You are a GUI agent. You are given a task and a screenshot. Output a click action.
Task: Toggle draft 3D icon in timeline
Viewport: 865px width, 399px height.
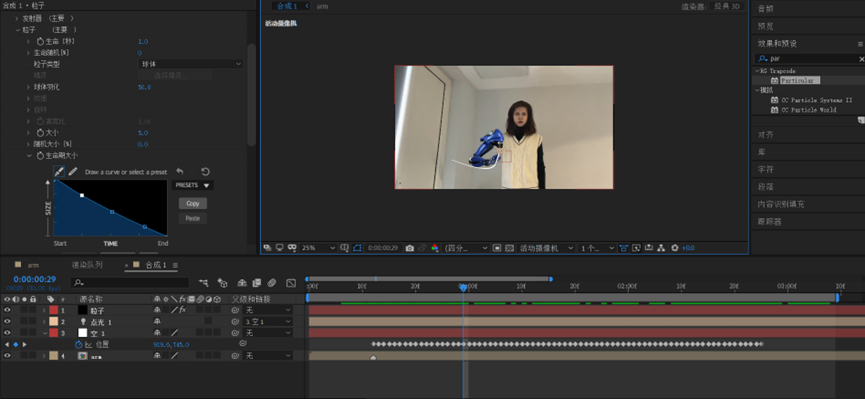pyautogui.click(x=222, y=283)
